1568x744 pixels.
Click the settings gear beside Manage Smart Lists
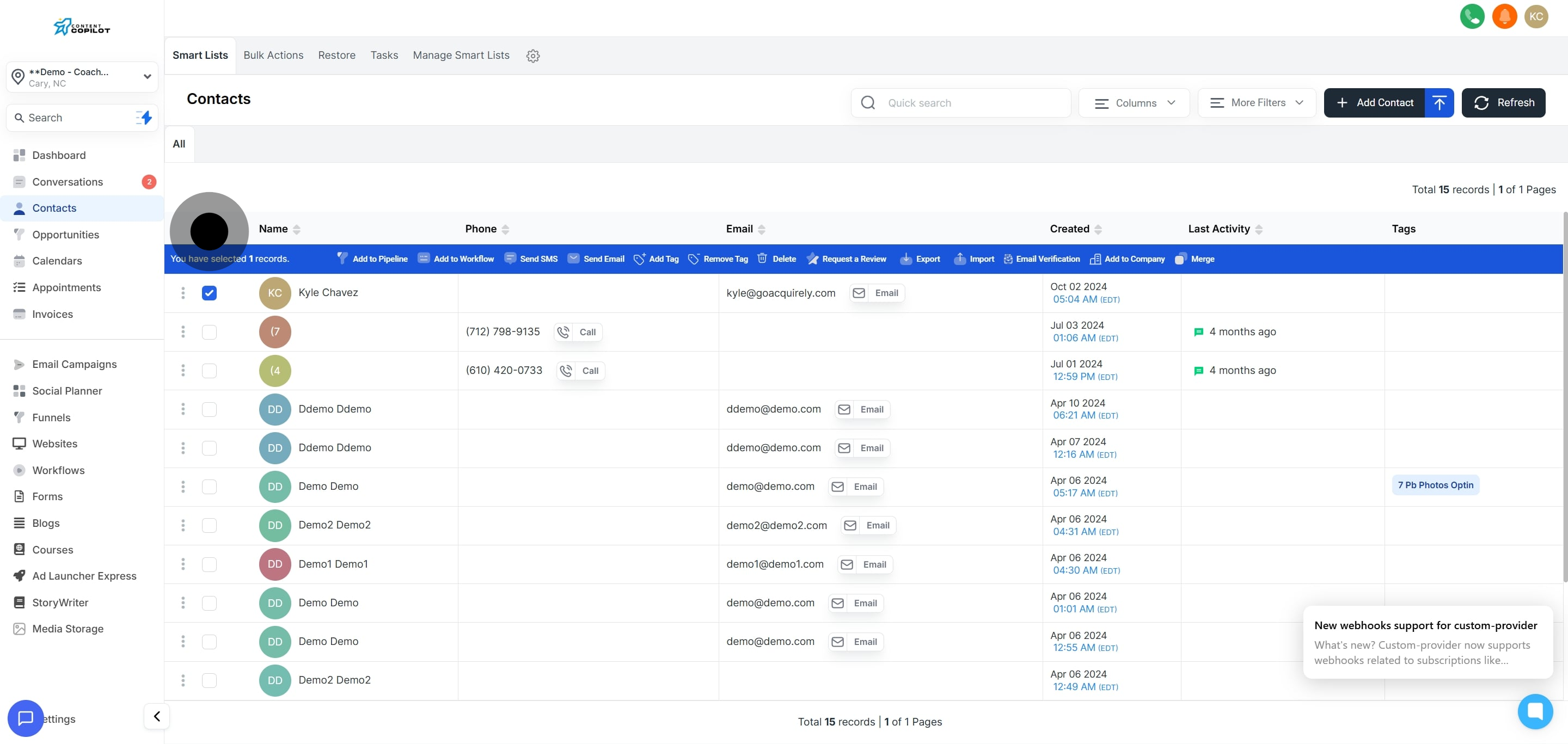tap(532, 56)
